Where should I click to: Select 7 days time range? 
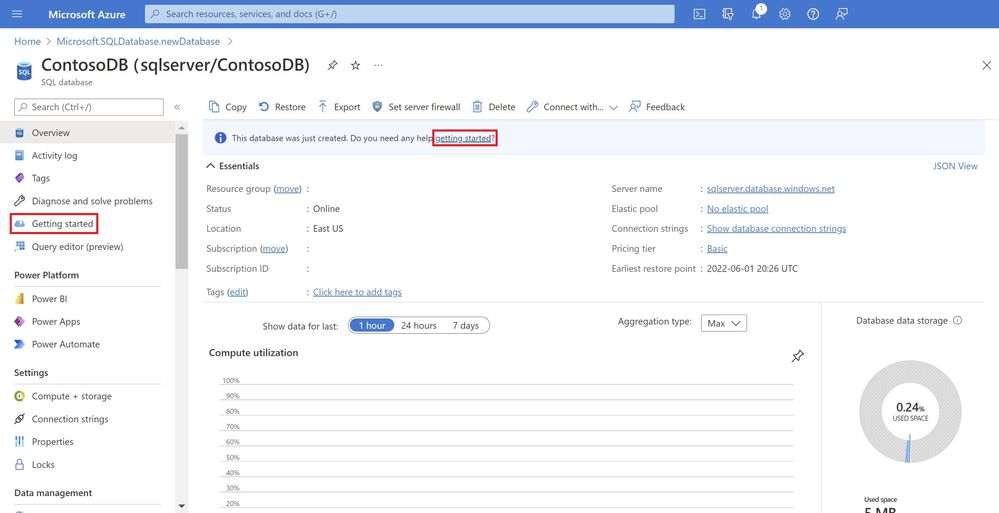(466, 326)
